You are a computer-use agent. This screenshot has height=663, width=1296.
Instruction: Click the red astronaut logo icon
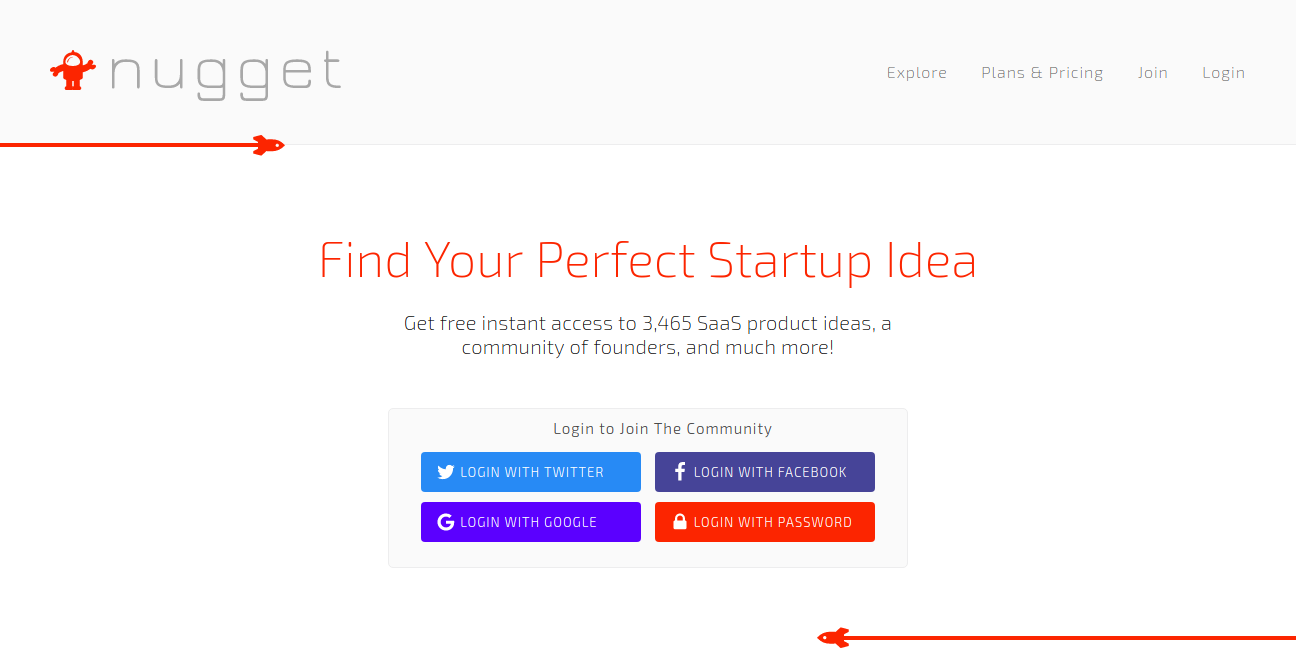click(x=72, y=70)
